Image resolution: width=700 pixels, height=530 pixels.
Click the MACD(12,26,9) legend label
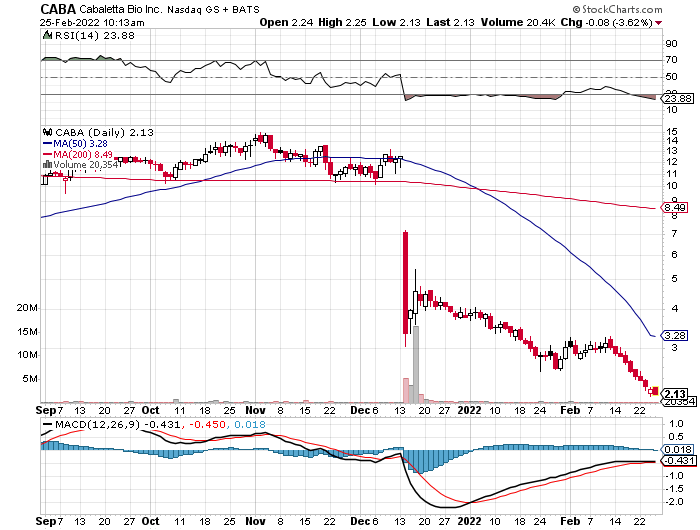pos(97,424)
